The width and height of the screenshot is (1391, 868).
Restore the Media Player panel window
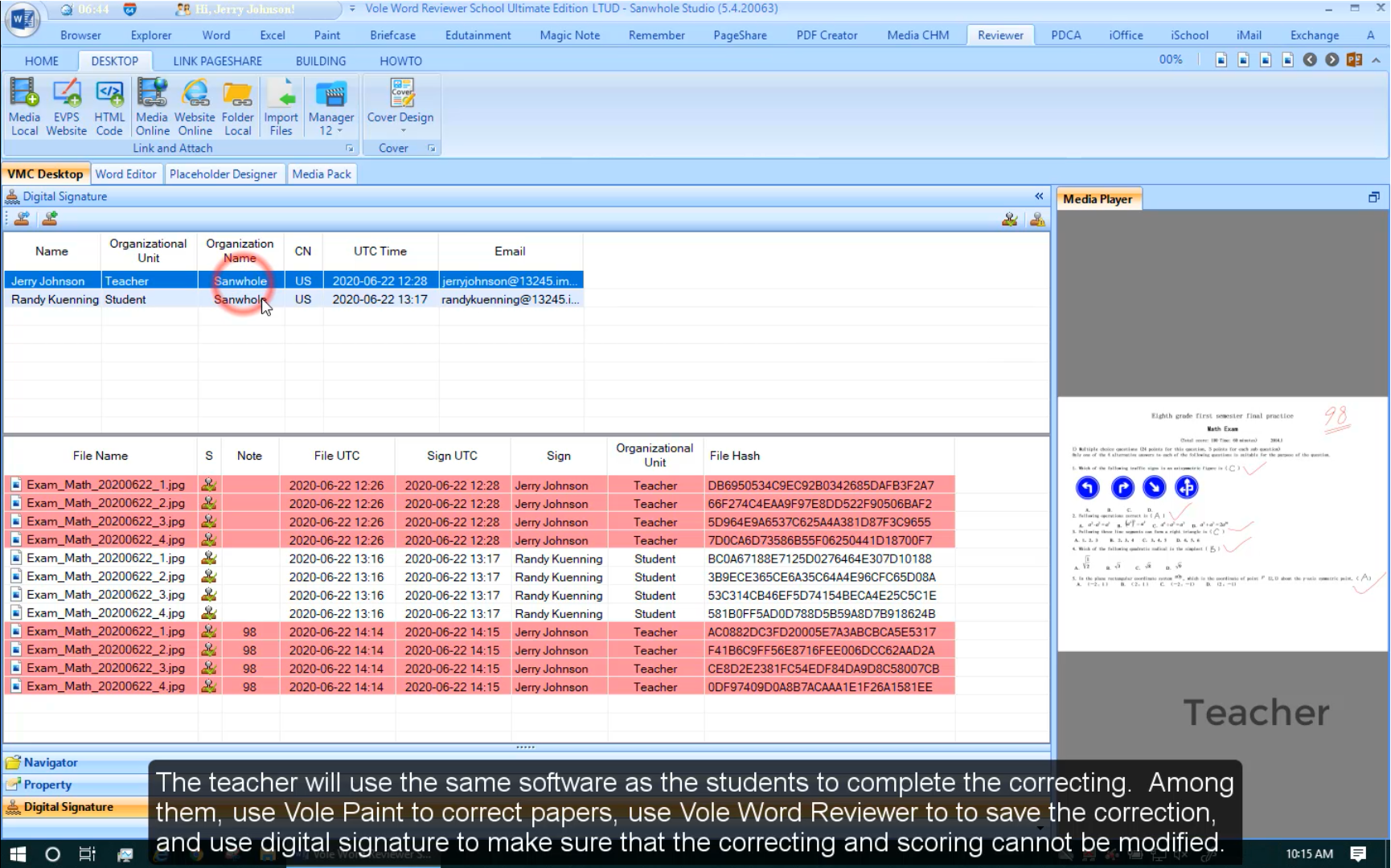pos(1374,197)
